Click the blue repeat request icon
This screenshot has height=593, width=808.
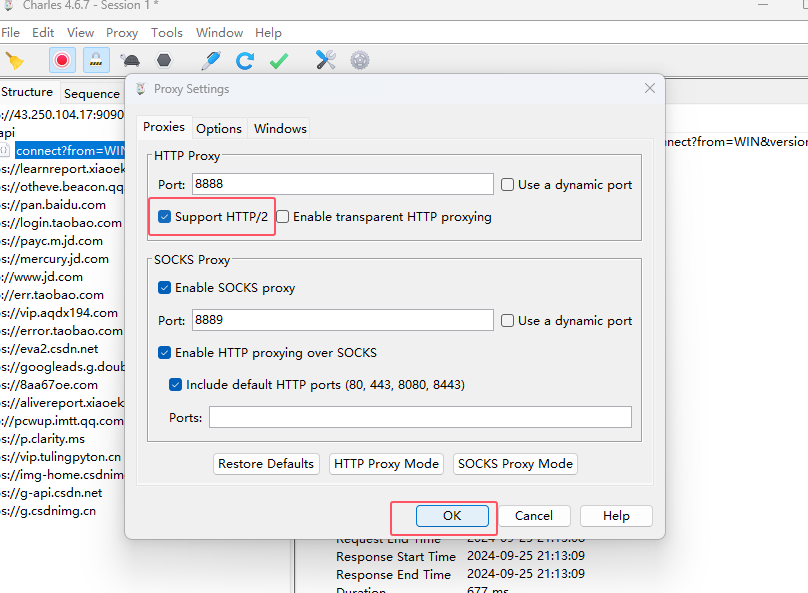click(x=245, y=60)
